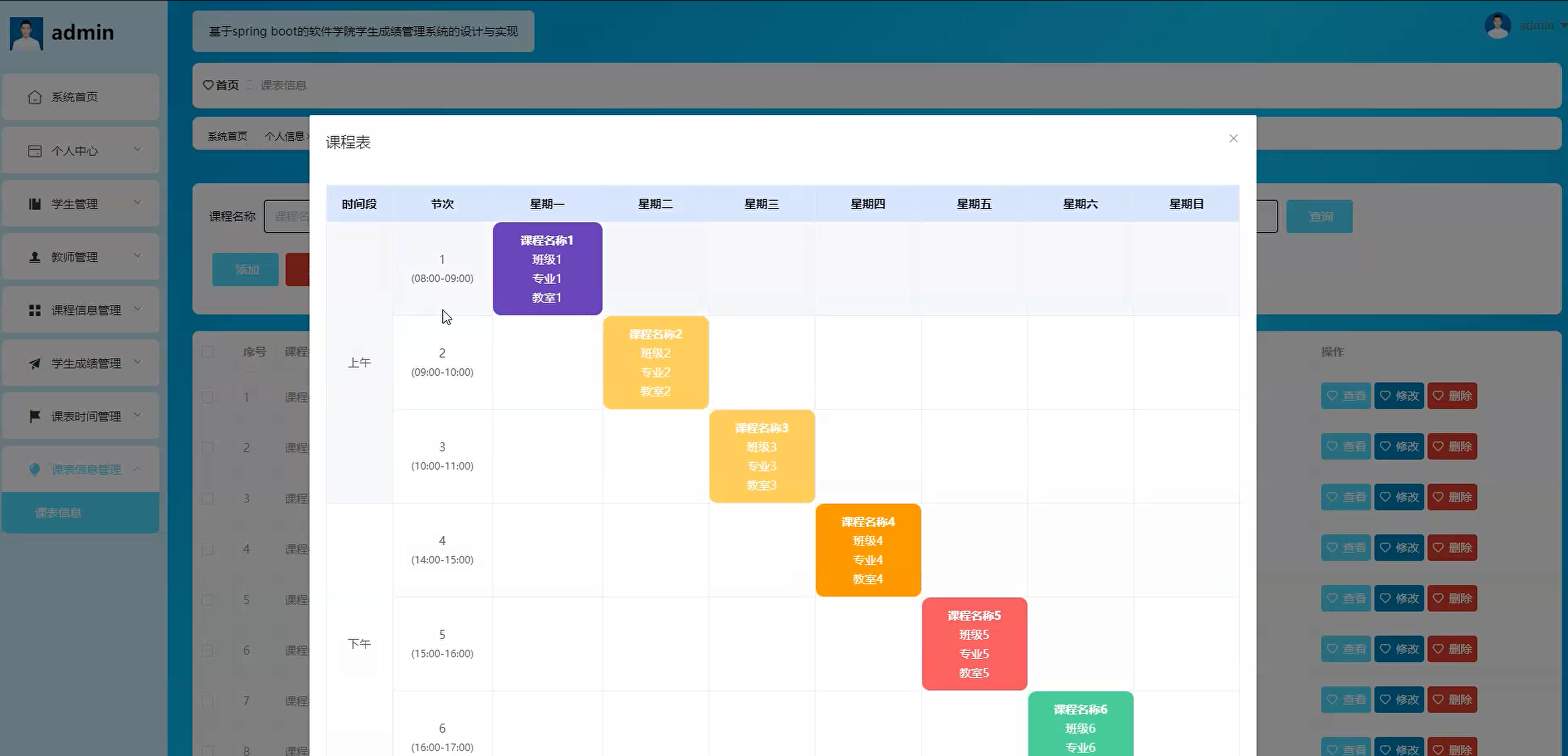The width and height of the screenshot is (1568, 756).
Task: Click the 星期日 column header
Action: pyautogui.click(x=1186, y=204)
